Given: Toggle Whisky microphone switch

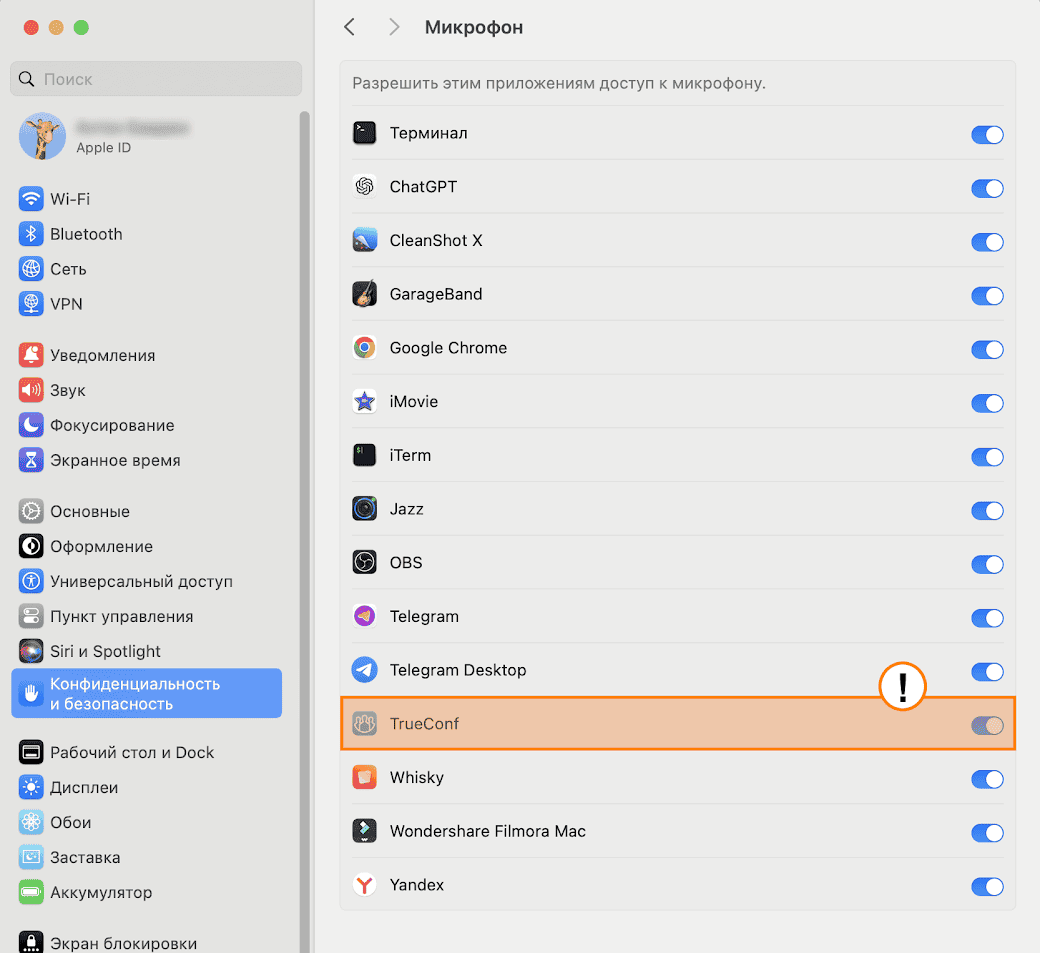Looking at the screenshot, I should tap(987, 779).
